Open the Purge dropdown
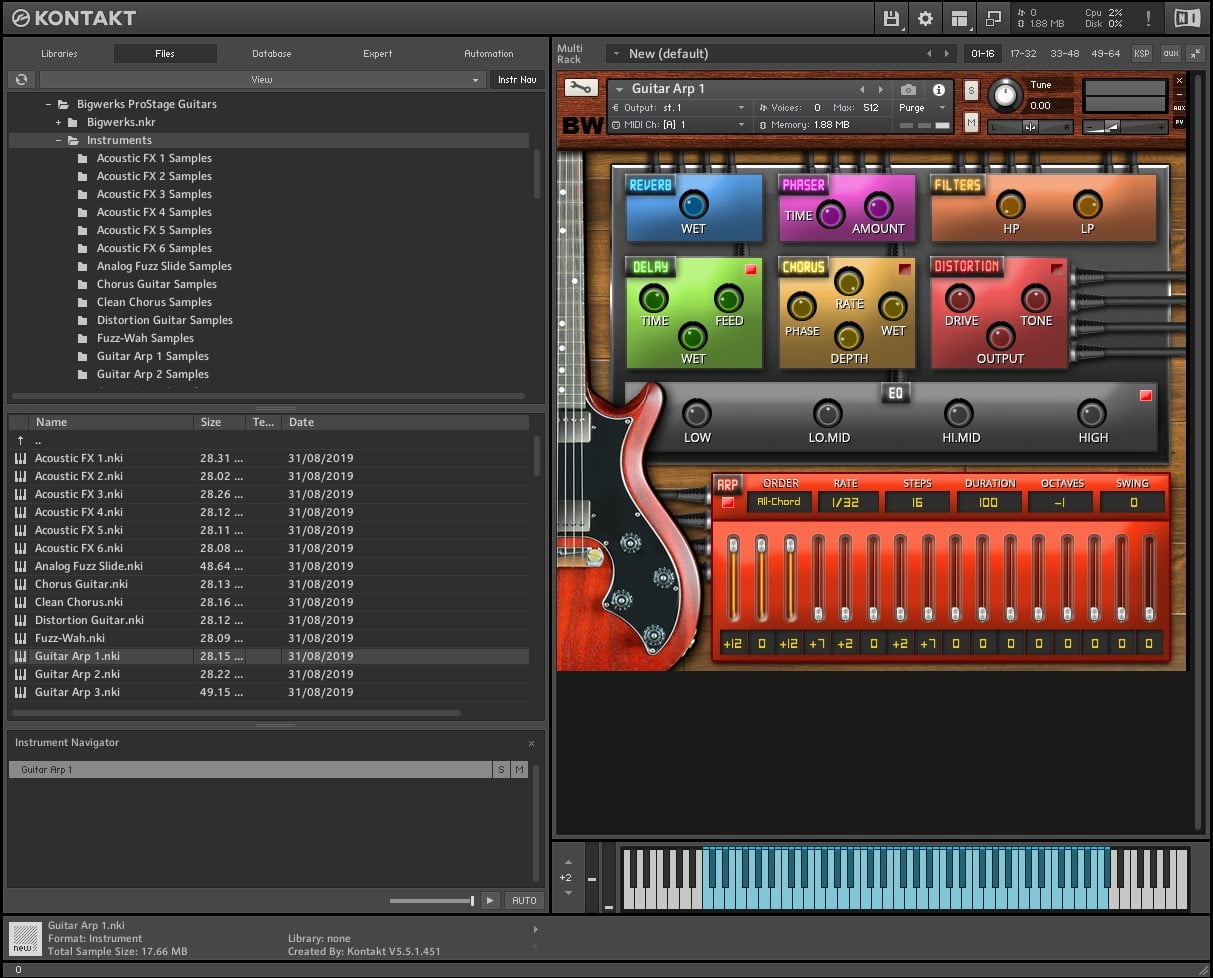The image size is (1213, 978). point(921,108)
